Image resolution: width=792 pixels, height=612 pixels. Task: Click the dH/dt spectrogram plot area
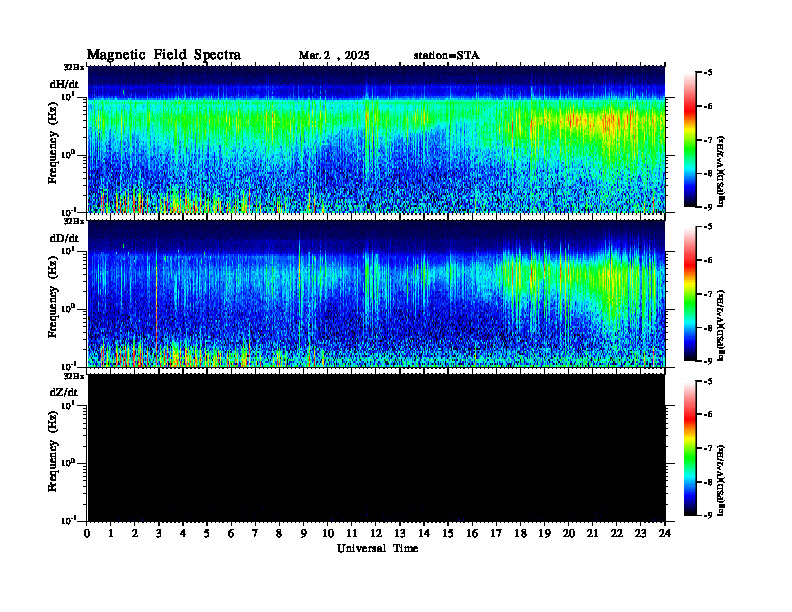(377, 139)
